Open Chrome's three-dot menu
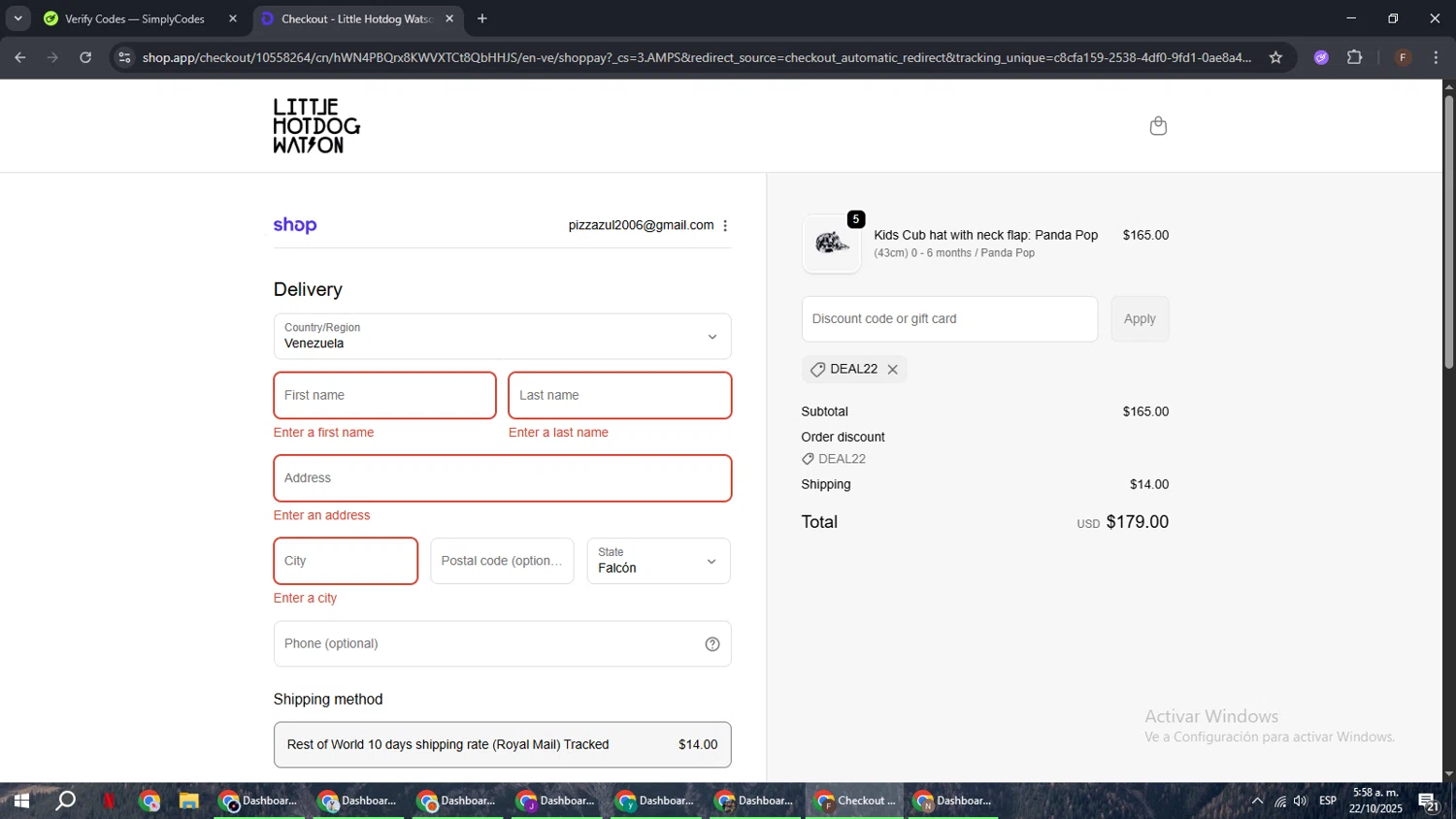1456x819 pixels. [x=1437, y=57]
